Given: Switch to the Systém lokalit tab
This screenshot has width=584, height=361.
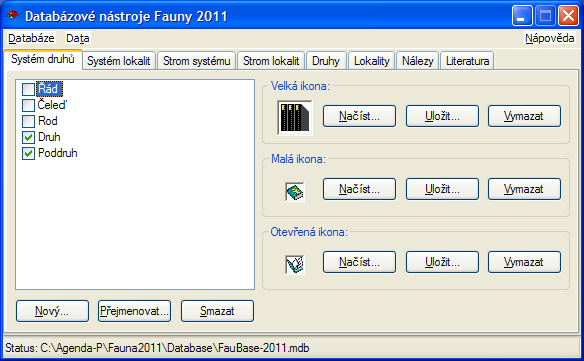Looking at the screenshot, I should click(x=118, y=61).
